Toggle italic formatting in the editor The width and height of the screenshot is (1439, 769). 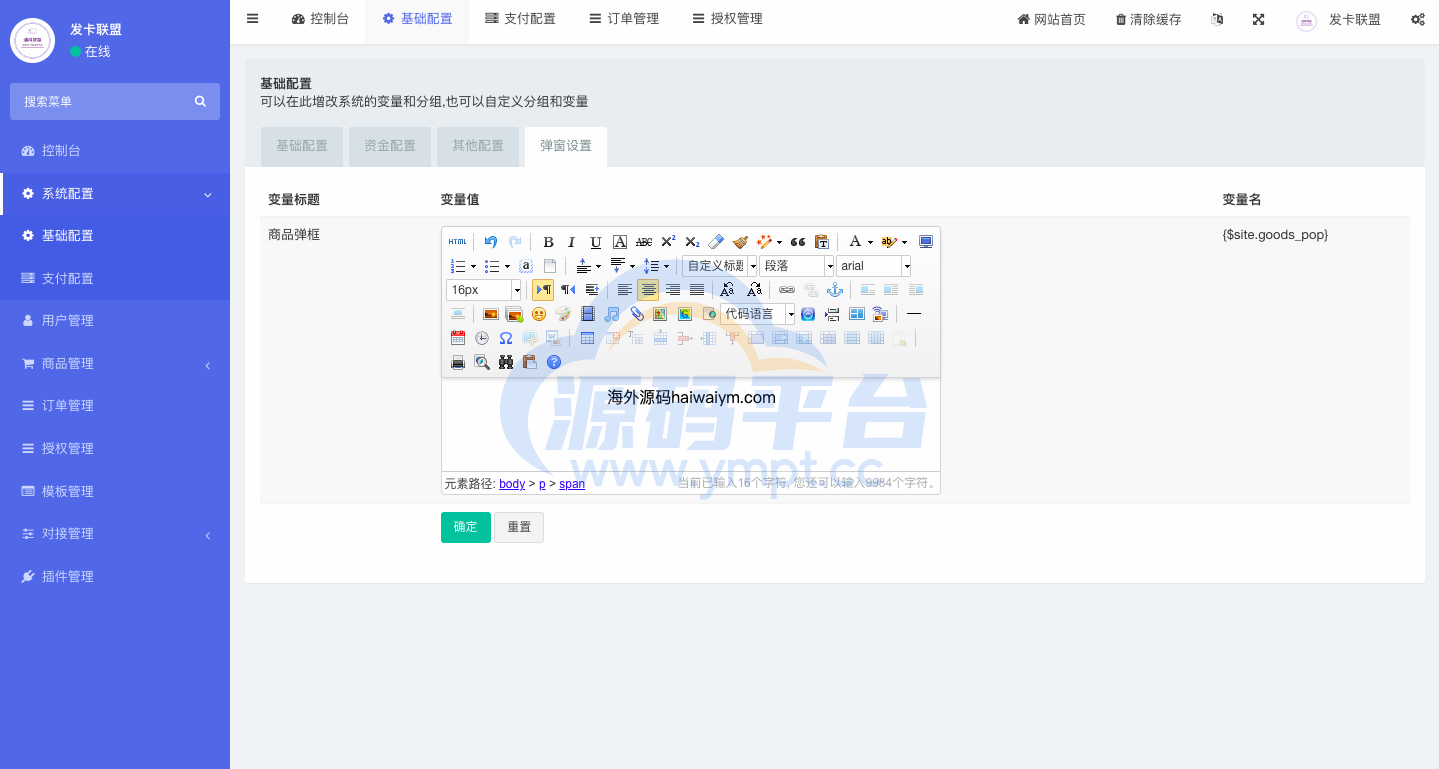tap(572, 242)
